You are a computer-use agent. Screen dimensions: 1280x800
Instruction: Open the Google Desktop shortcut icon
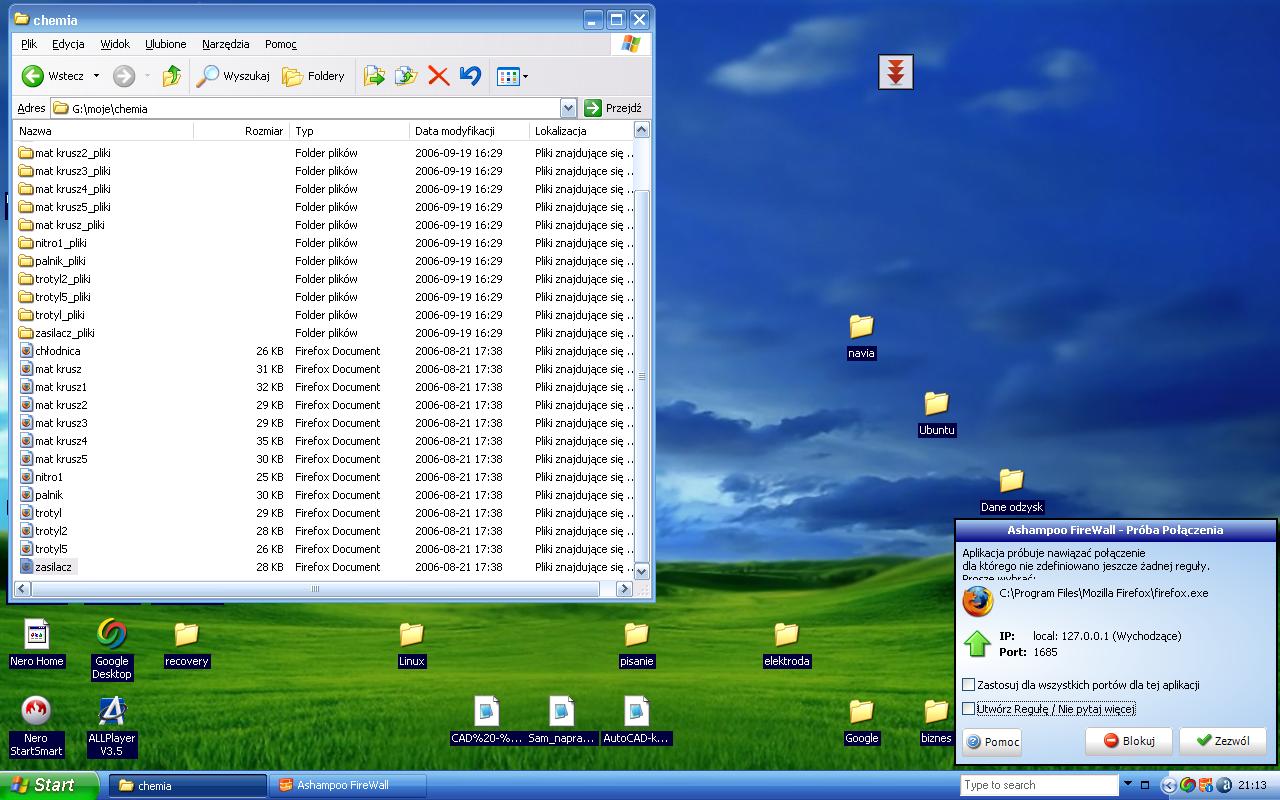(111, 649)
